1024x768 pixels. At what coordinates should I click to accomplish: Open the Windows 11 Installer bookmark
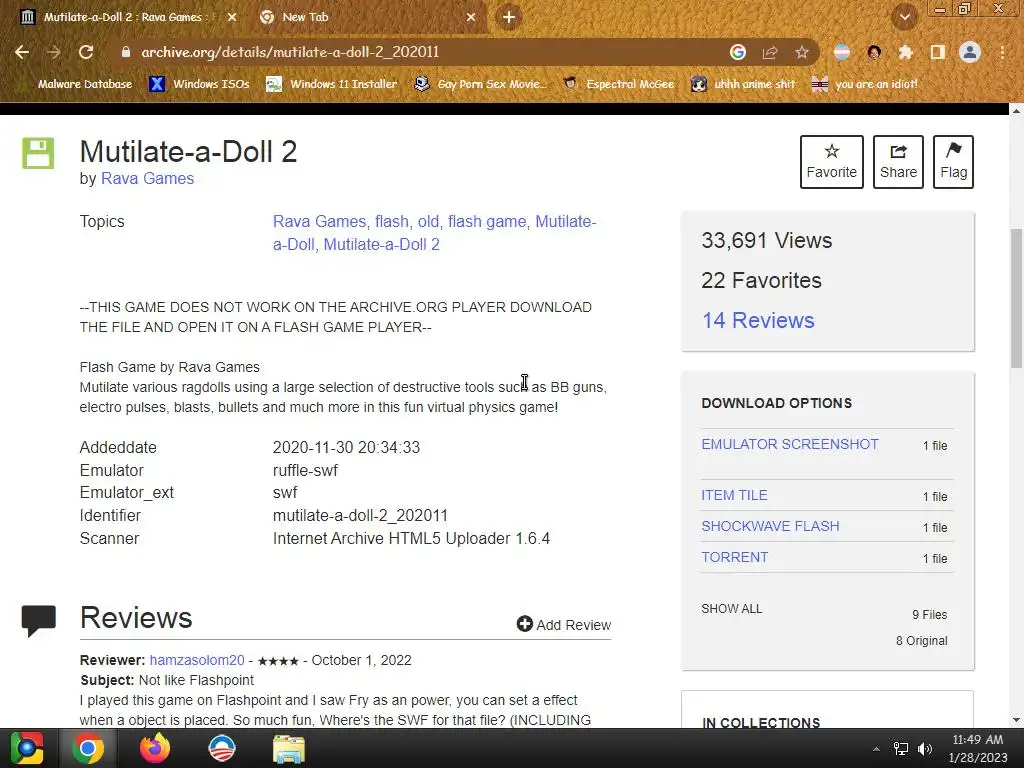(x=332, y=84)
